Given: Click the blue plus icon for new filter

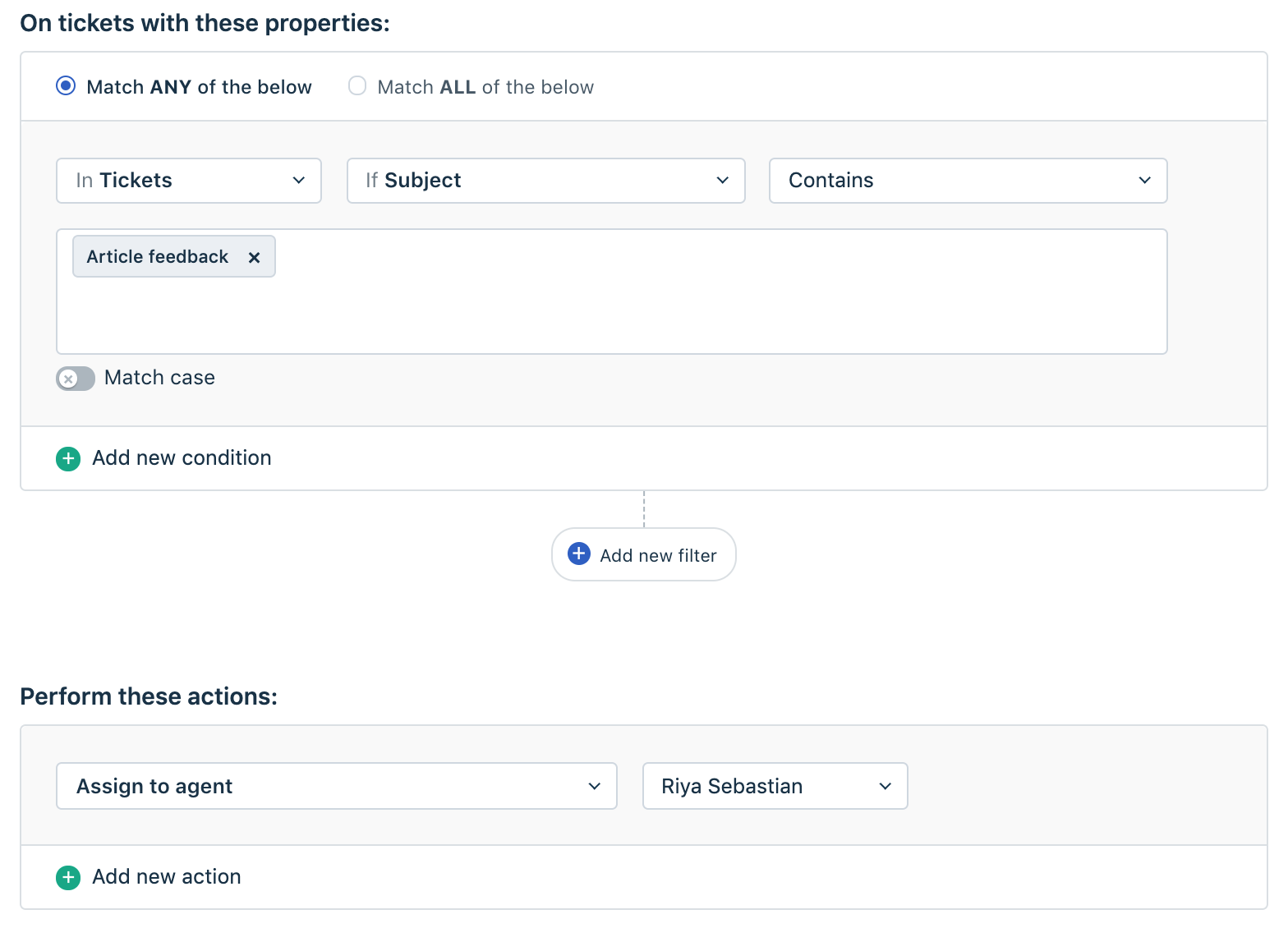Looking at the screenshot, I should point(579,554).
